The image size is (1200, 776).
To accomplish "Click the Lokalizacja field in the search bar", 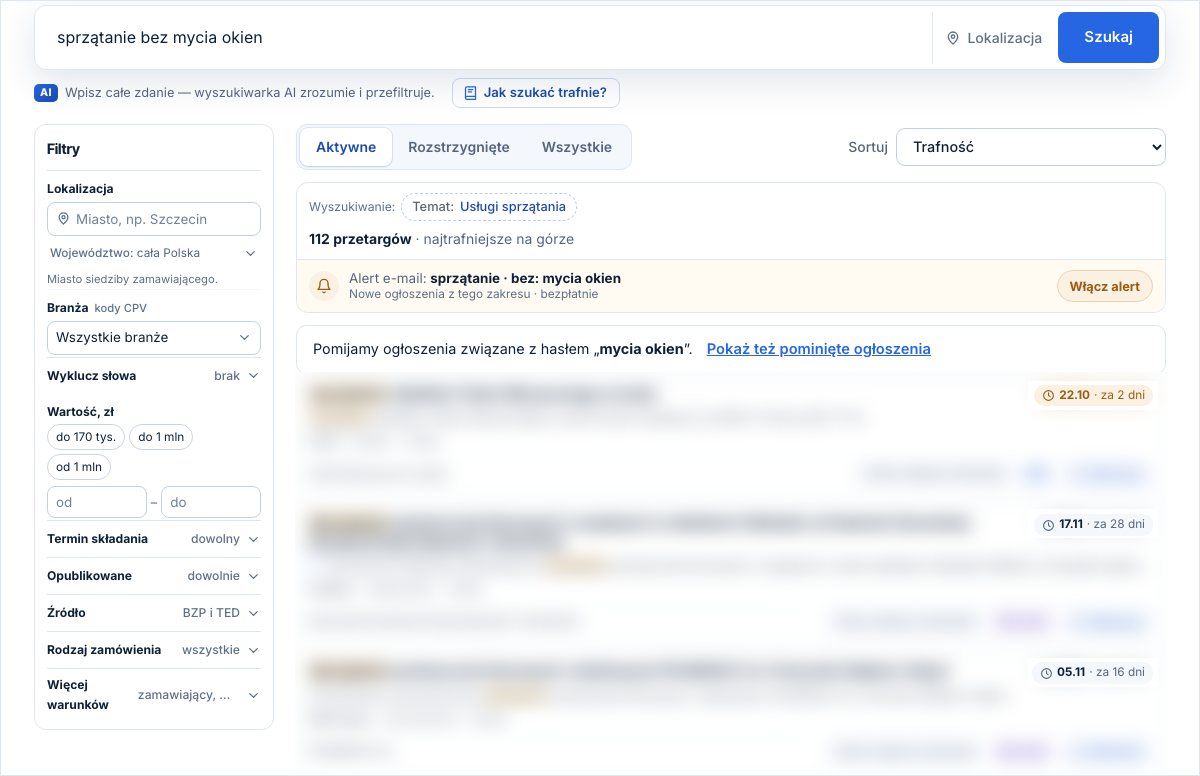I will tap(995, 38).
